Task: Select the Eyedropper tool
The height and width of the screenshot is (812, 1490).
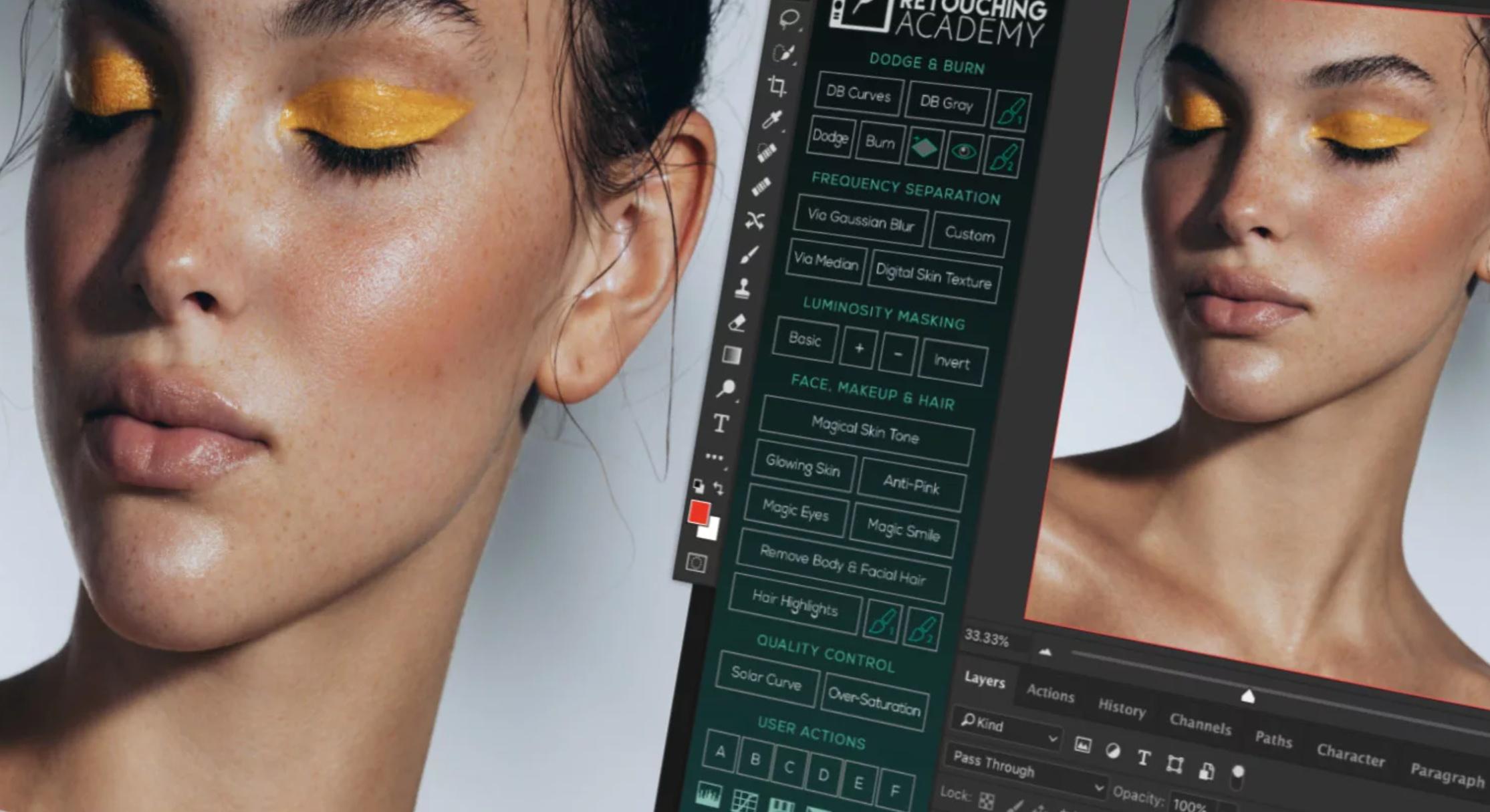Action: coord(772,120)
